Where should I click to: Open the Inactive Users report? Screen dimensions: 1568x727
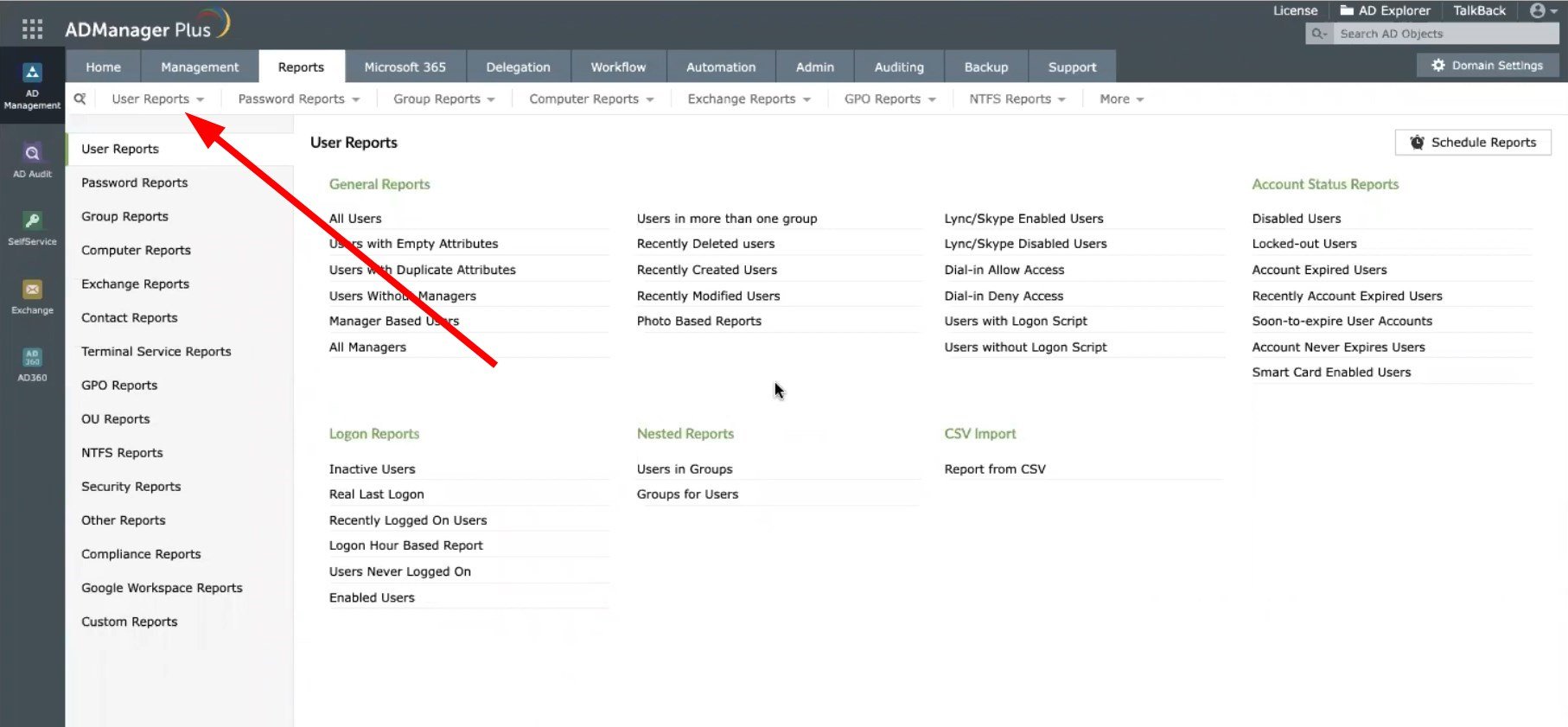(372, 469)
